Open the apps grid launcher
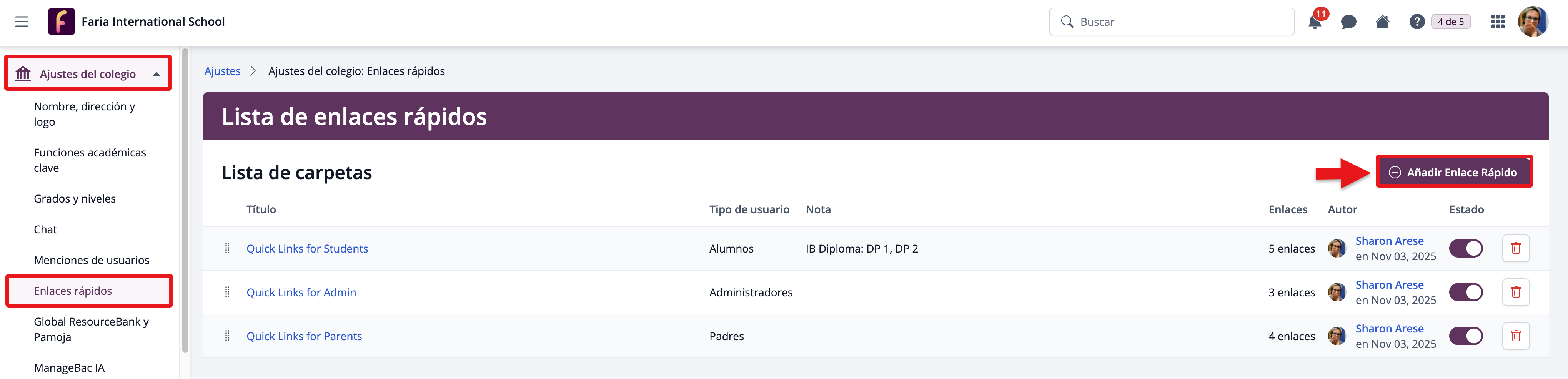The width and height of the screenshot is (1568, 379). 1497,23
